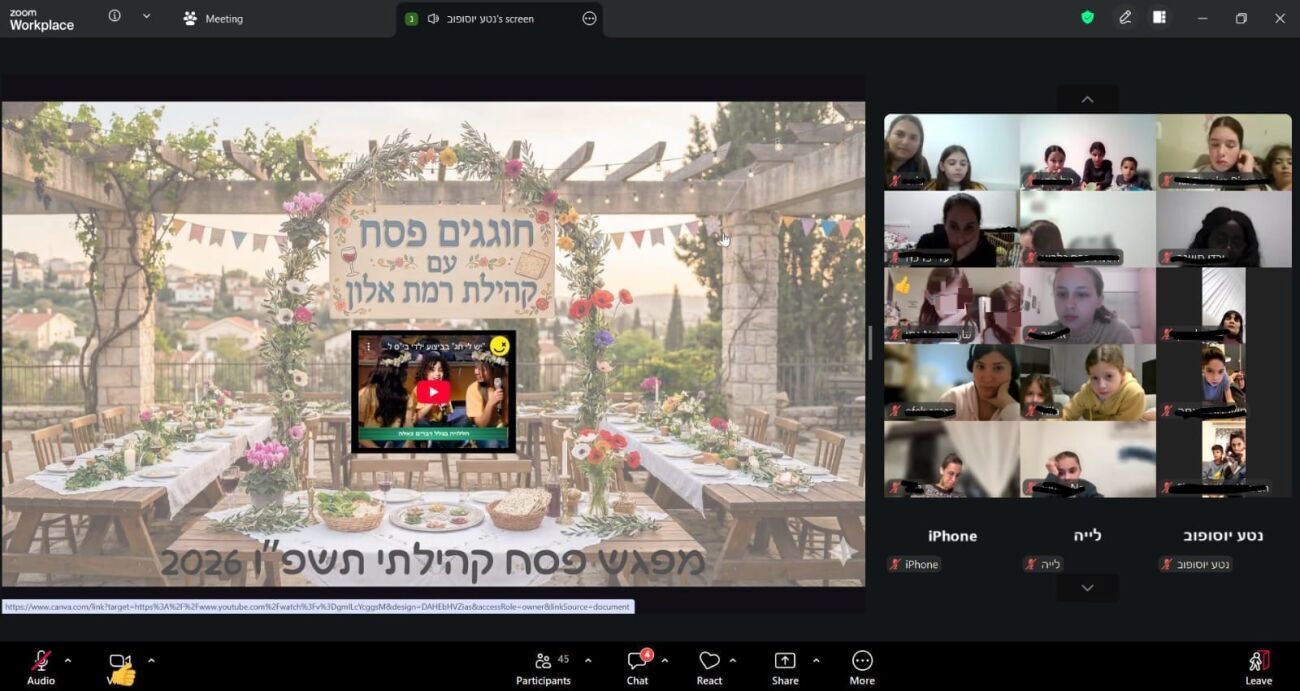The height and width of the screenshot is (691, 1300).
Task: Open the React emoji menu
Action: 709,667
